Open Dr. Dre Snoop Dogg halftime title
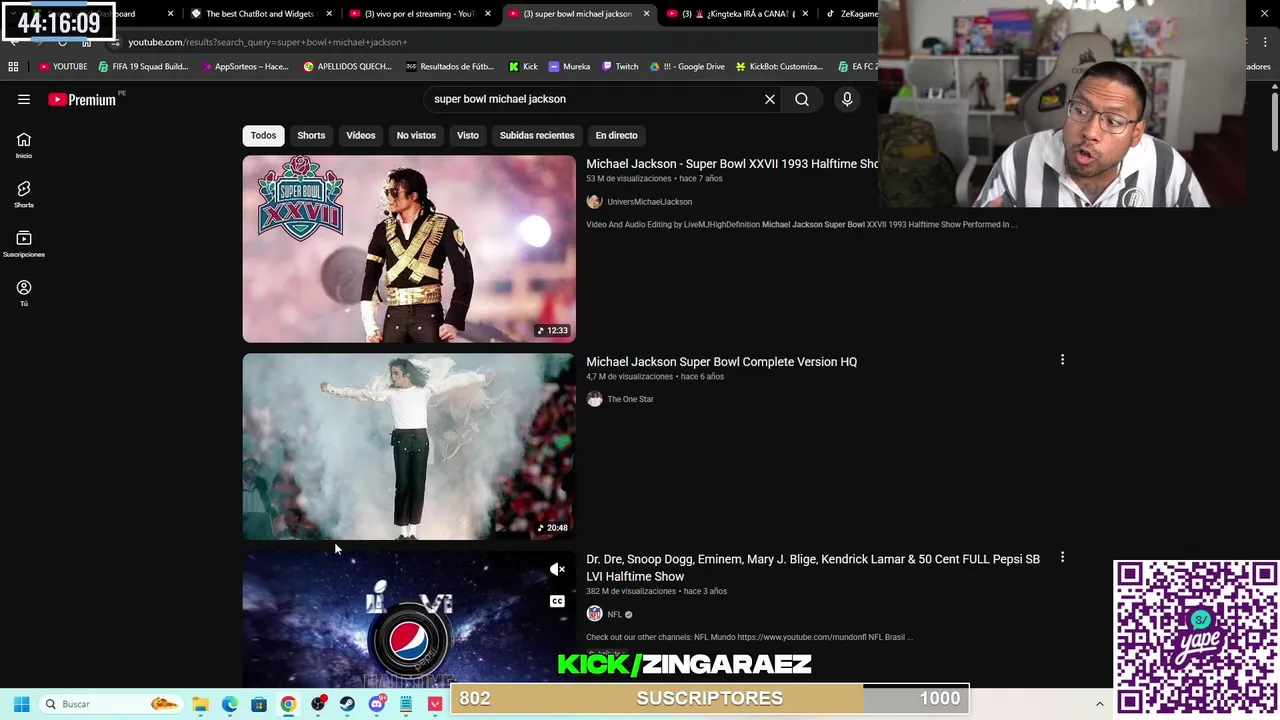The width and height of the screenshot is (1280, 720). 813,568
